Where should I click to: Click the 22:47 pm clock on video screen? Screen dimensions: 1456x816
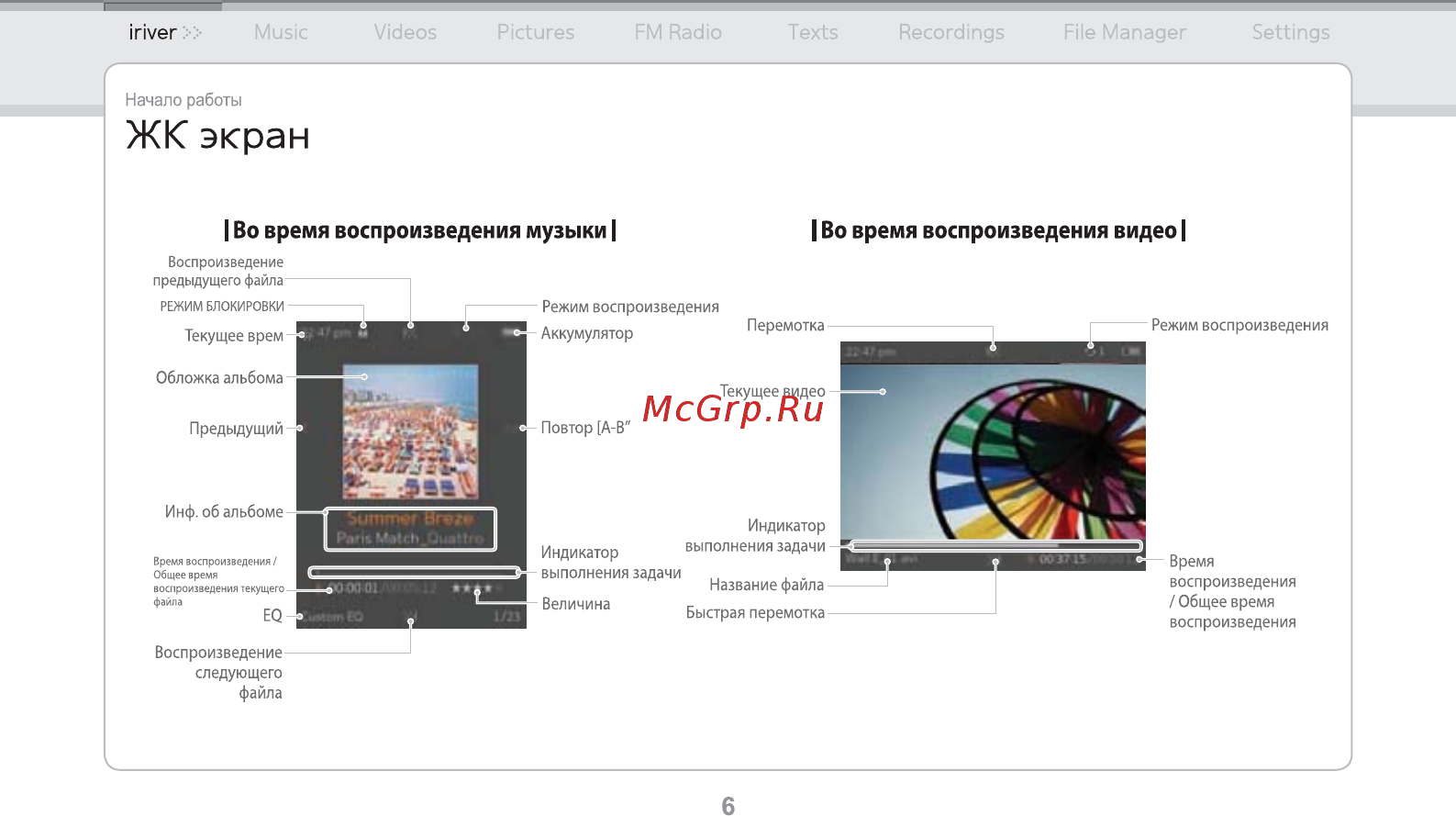click(x=871, y=352)
